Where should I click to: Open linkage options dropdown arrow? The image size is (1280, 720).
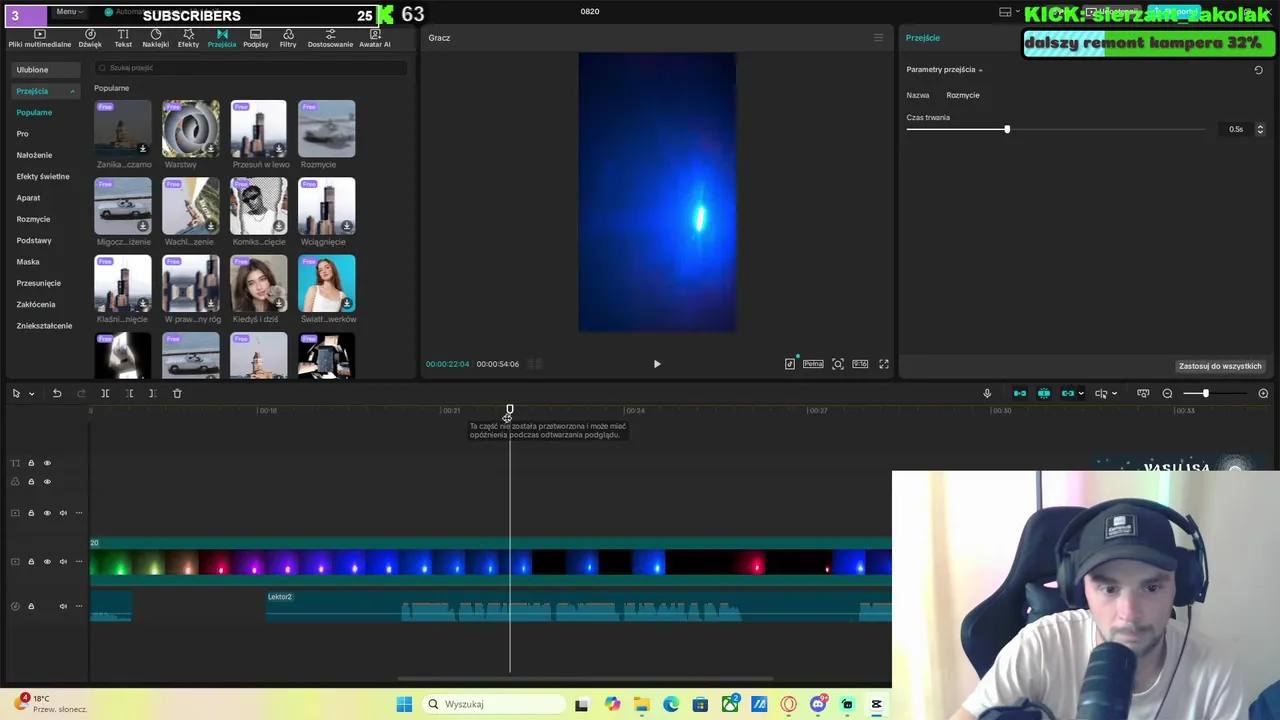click(x=1081, y=394)
